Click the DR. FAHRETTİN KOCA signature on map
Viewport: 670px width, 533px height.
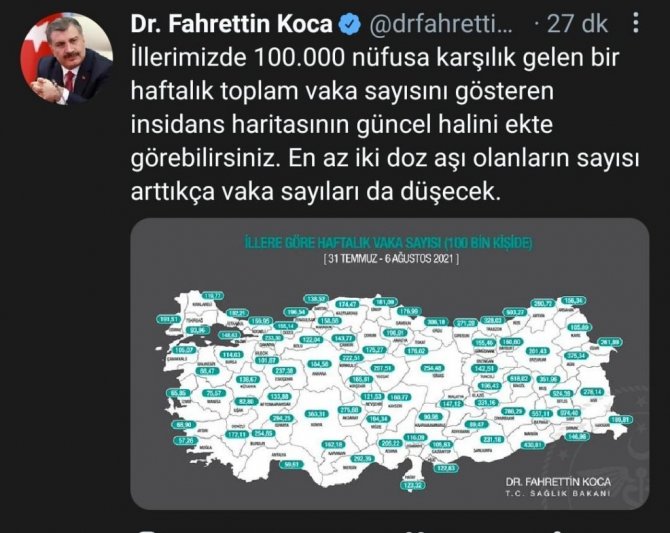558,482
